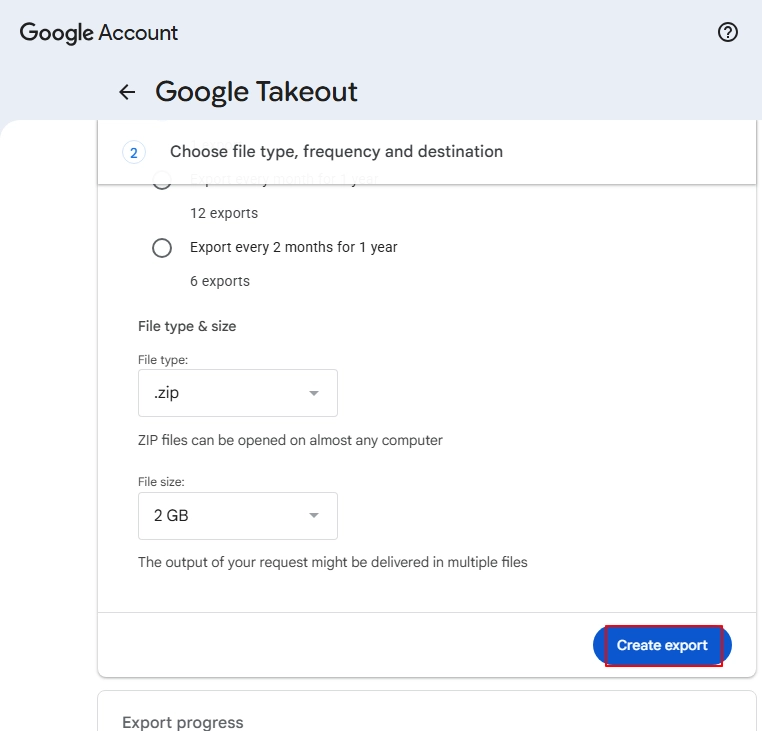Click the multiple files delivery note text
Viewport: 762px width, 731px height.
pos(332,562)
